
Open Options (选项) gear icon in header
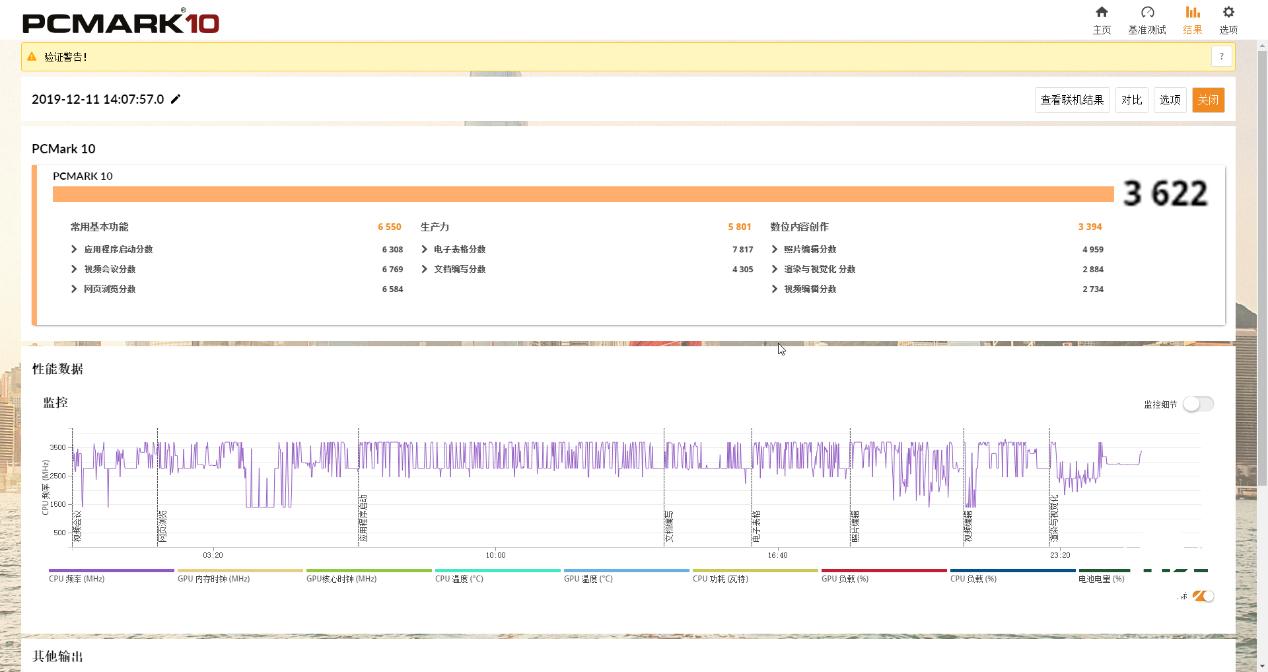(x=1228, y=19)
